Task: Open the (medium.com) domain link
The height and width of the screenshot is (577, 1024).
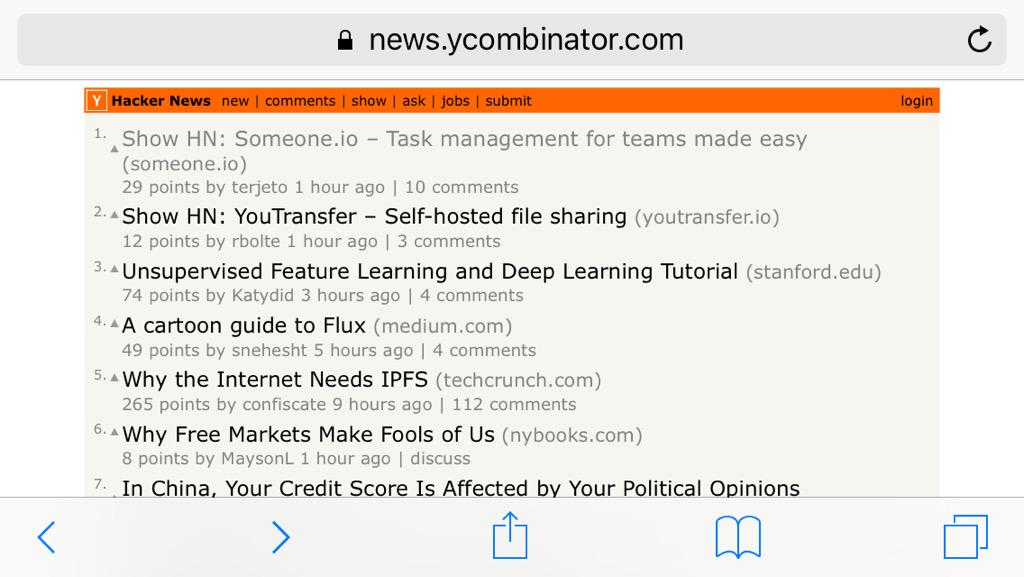Action: 443,326
